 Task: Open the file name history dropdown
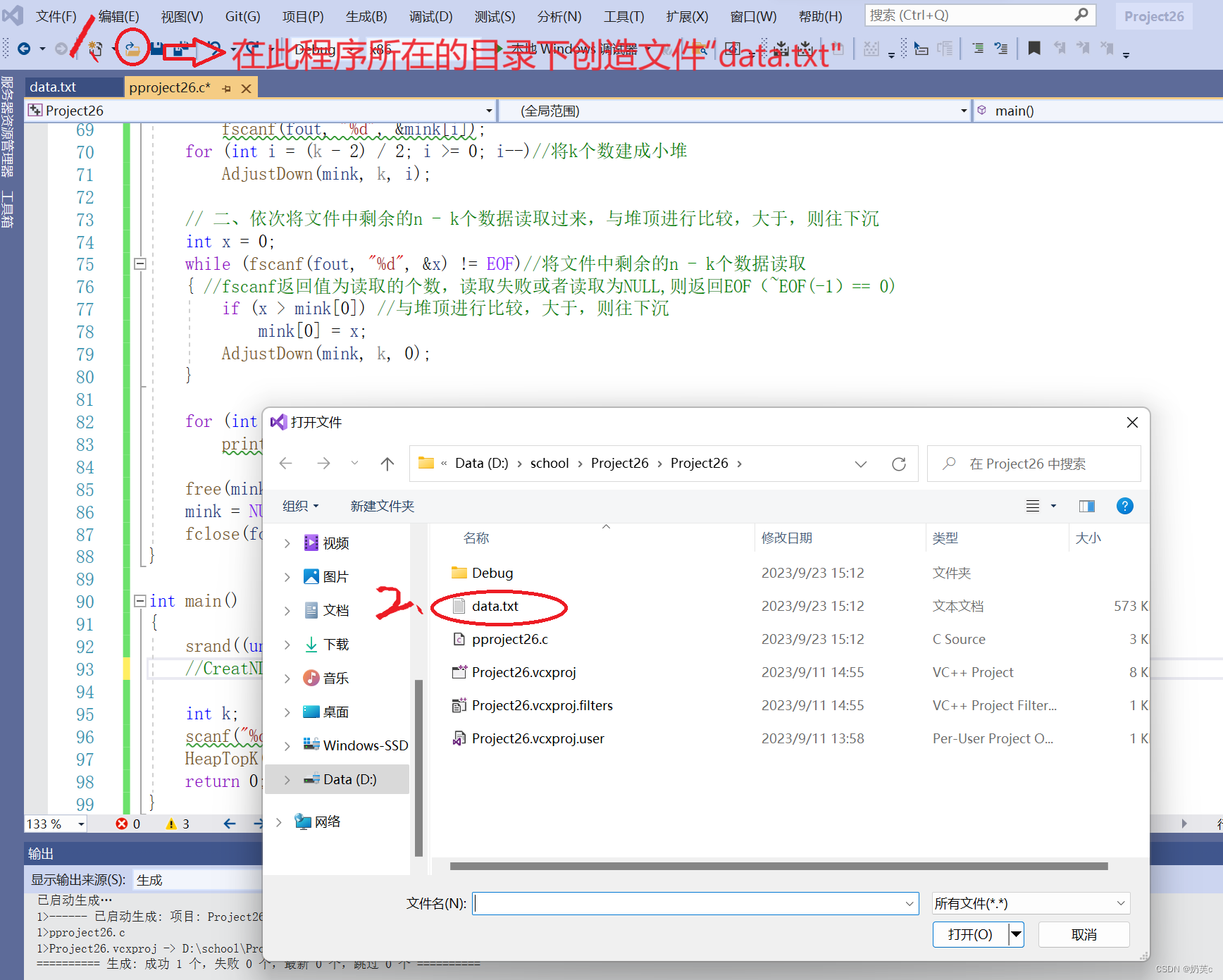(910, 903)
